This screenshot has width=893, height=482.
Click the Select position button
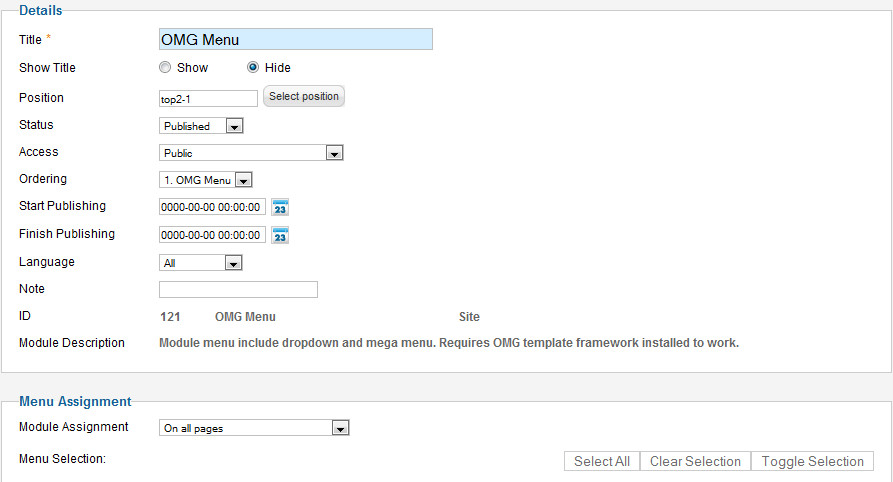click(304, 96)
